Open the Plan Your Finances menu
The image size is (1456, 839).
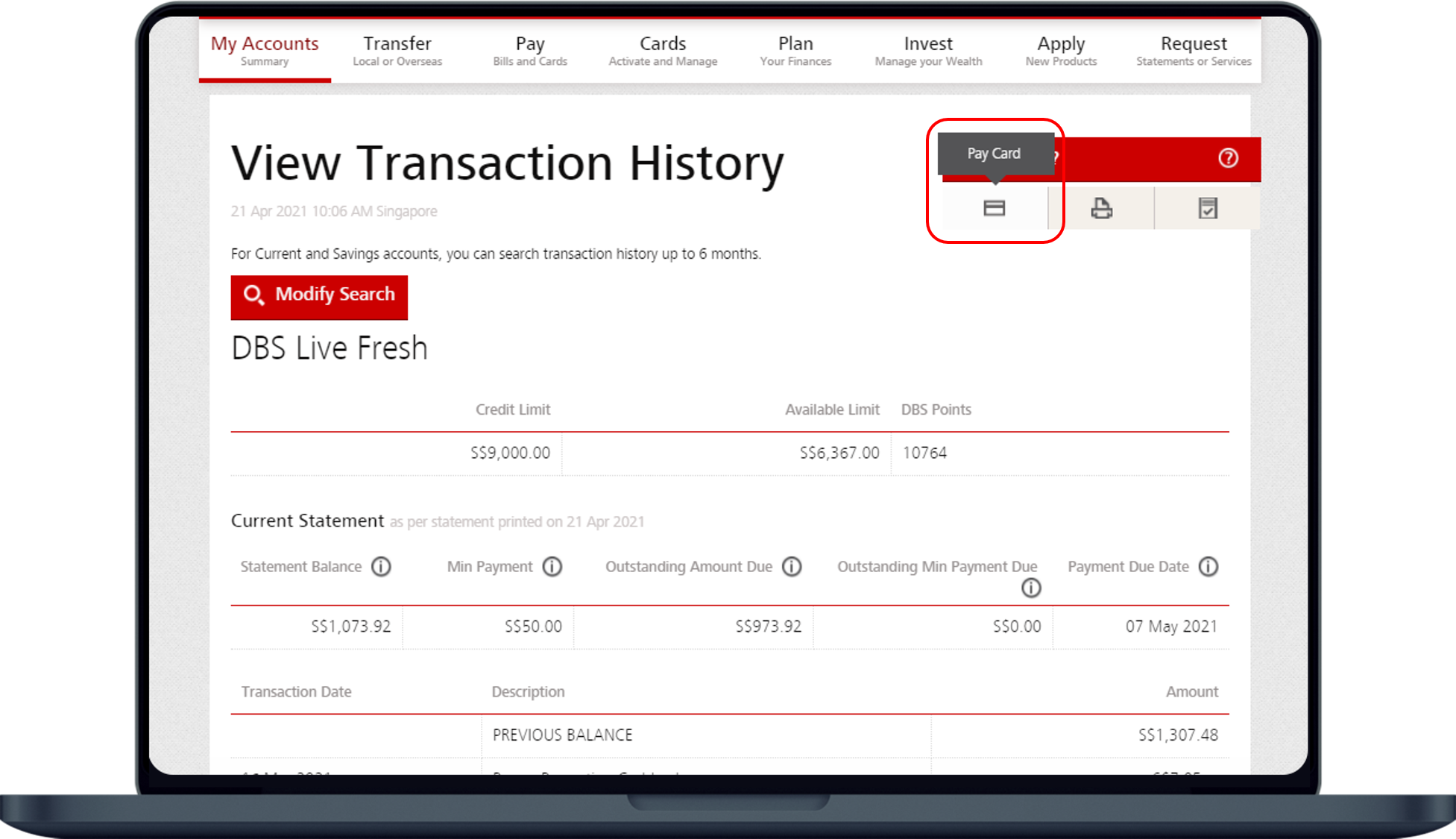click(x=795, y=51)
